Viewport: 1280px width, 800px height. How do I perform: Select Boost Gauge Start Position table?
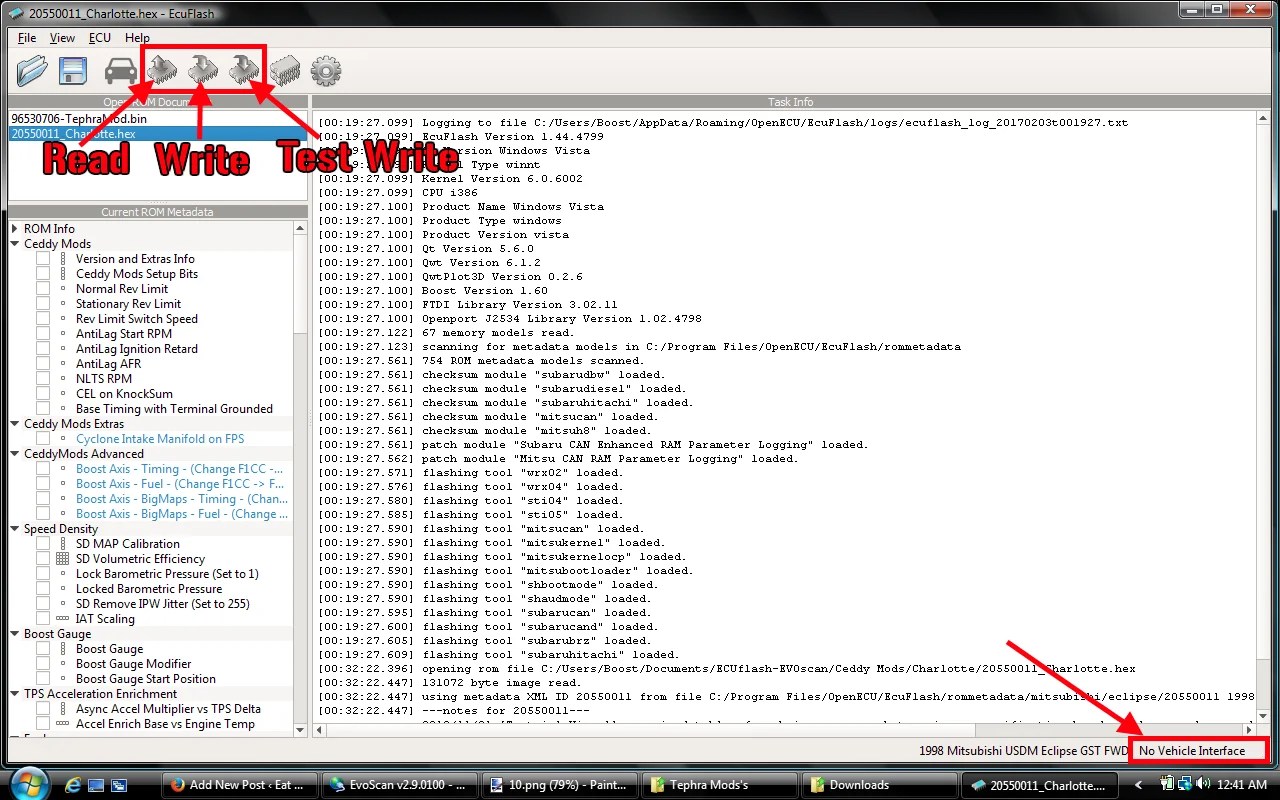click(x=146, y=678)
